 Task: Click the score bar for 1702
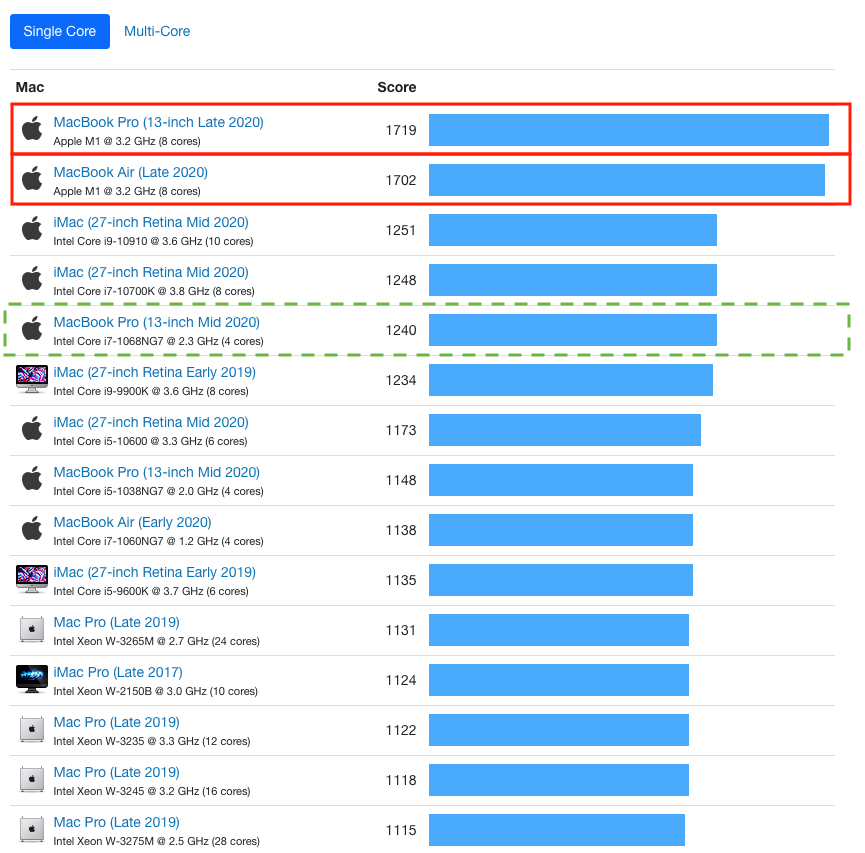[x=627, y=180]
